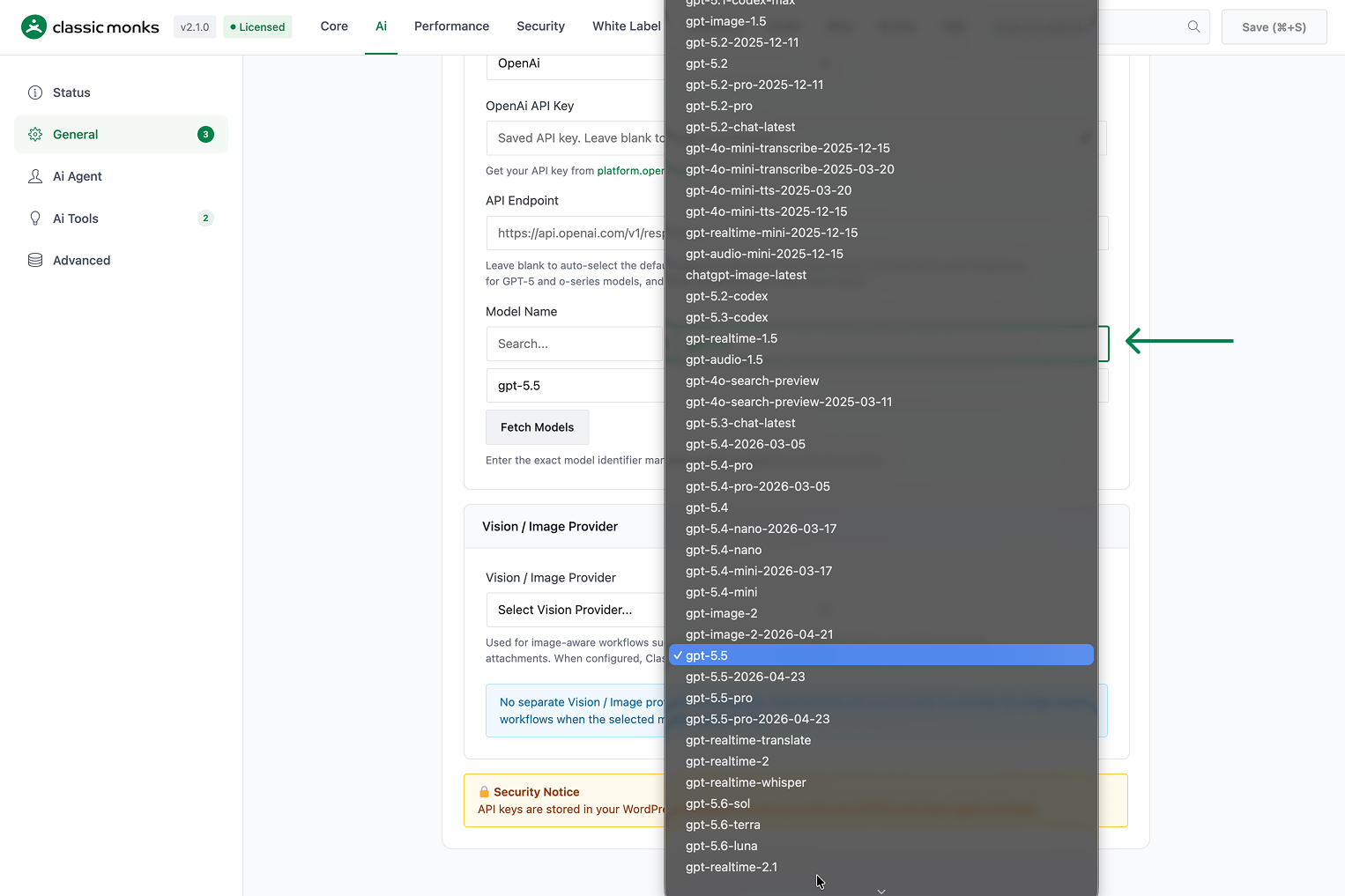This screenshot has height=896, width=1345.
Task: Select the gpt-5.6-luna model
Action: 881,846
